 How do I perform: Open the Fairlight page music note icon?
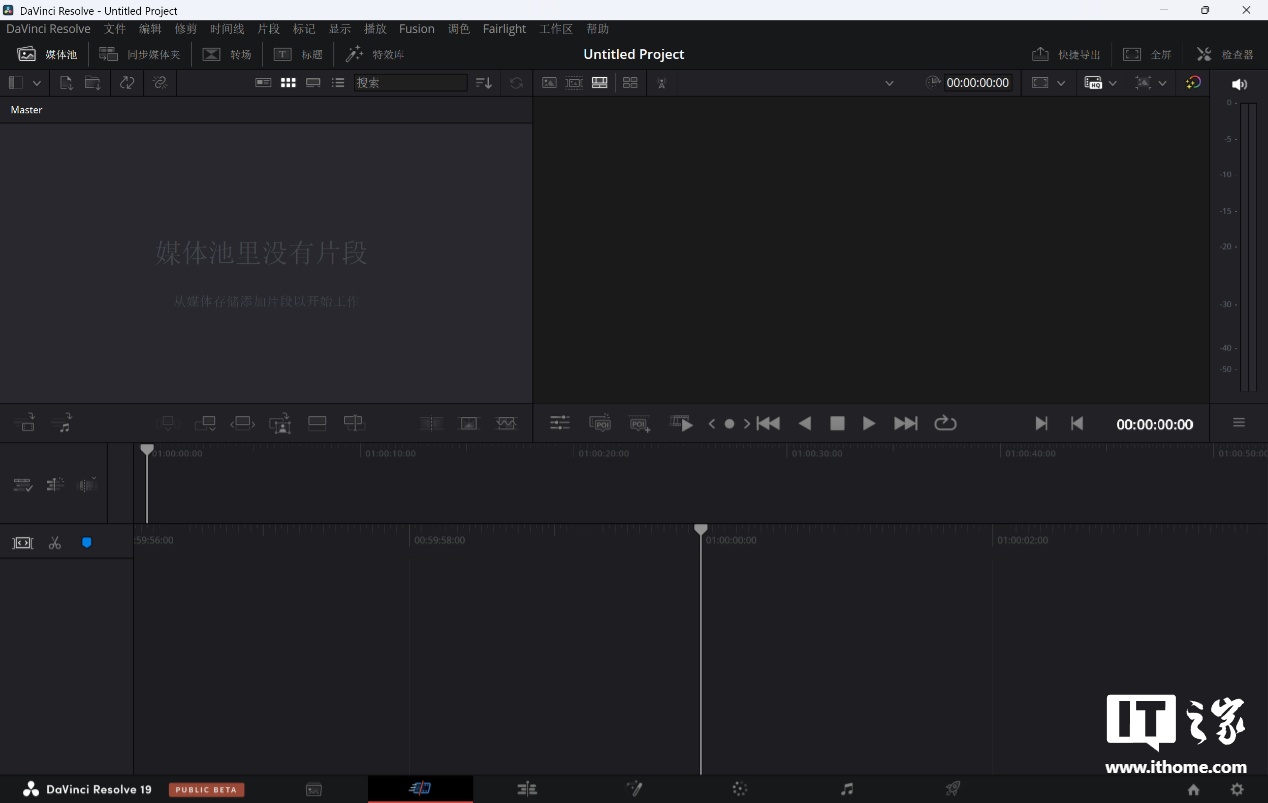tap(847, 789)
